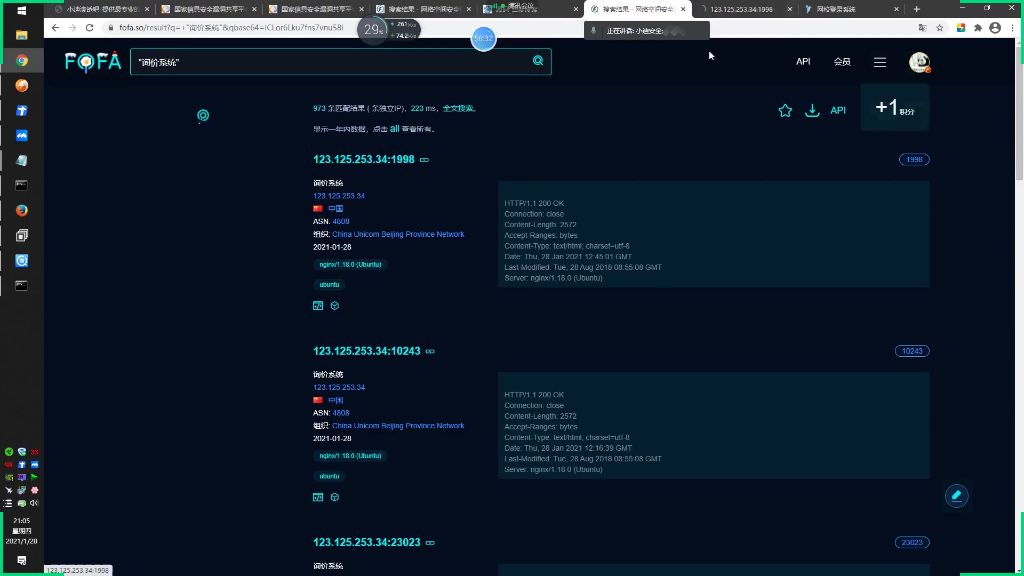
Task: Click the search magnifier icon in FOFA search box
Action: click(538, 61)
